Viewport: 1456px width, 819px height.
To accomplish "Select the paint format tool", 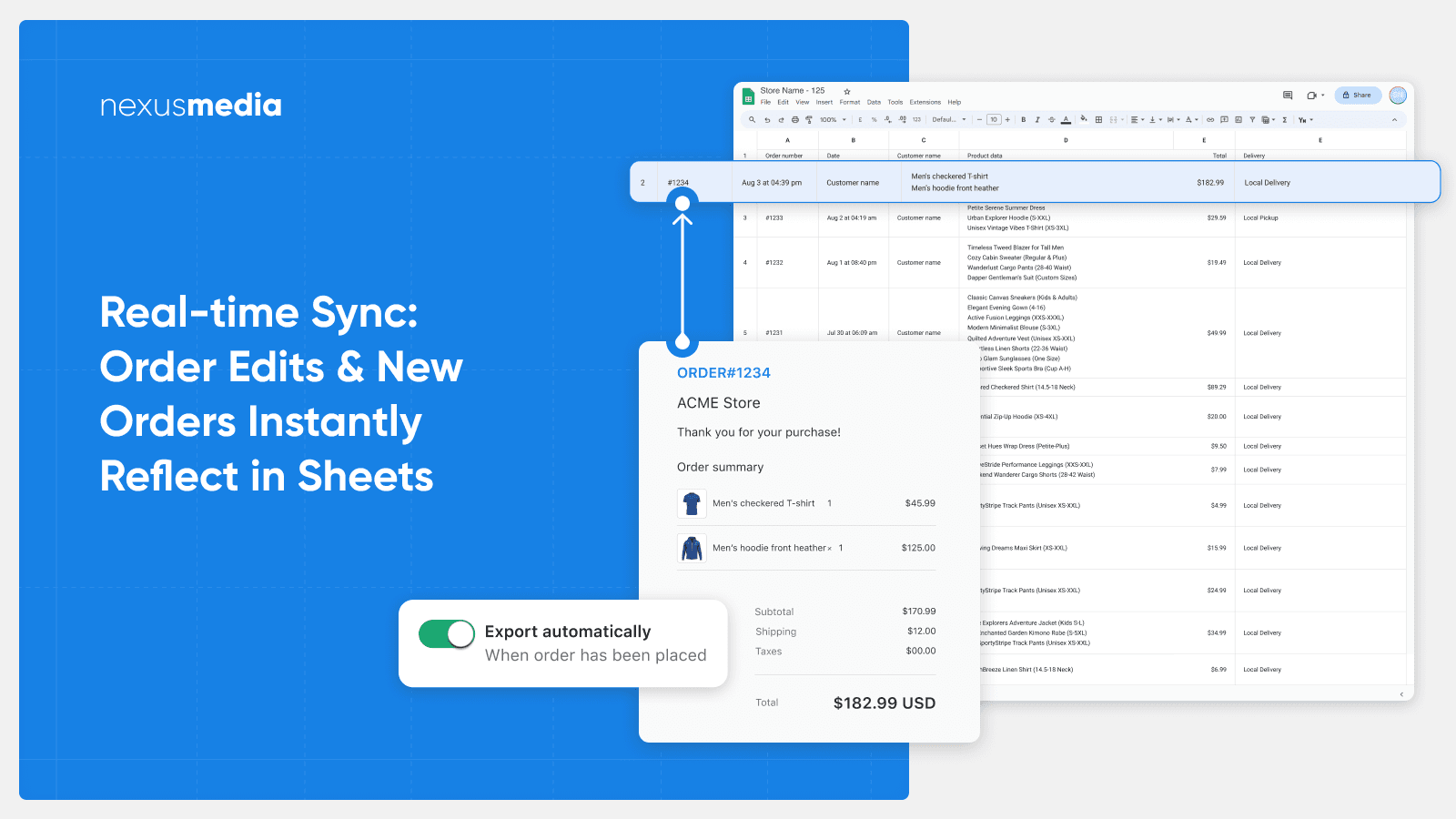I will click(x=808, y=120).
